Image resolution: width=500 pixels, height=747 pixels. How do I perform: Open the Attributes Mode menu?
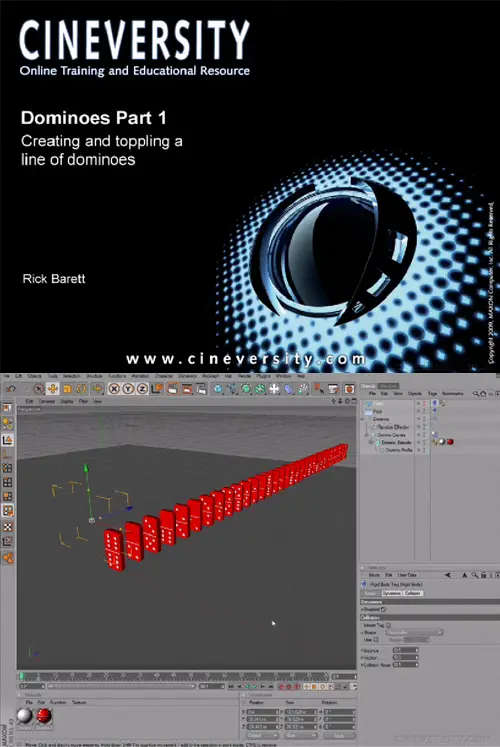[x=374, y=575]
